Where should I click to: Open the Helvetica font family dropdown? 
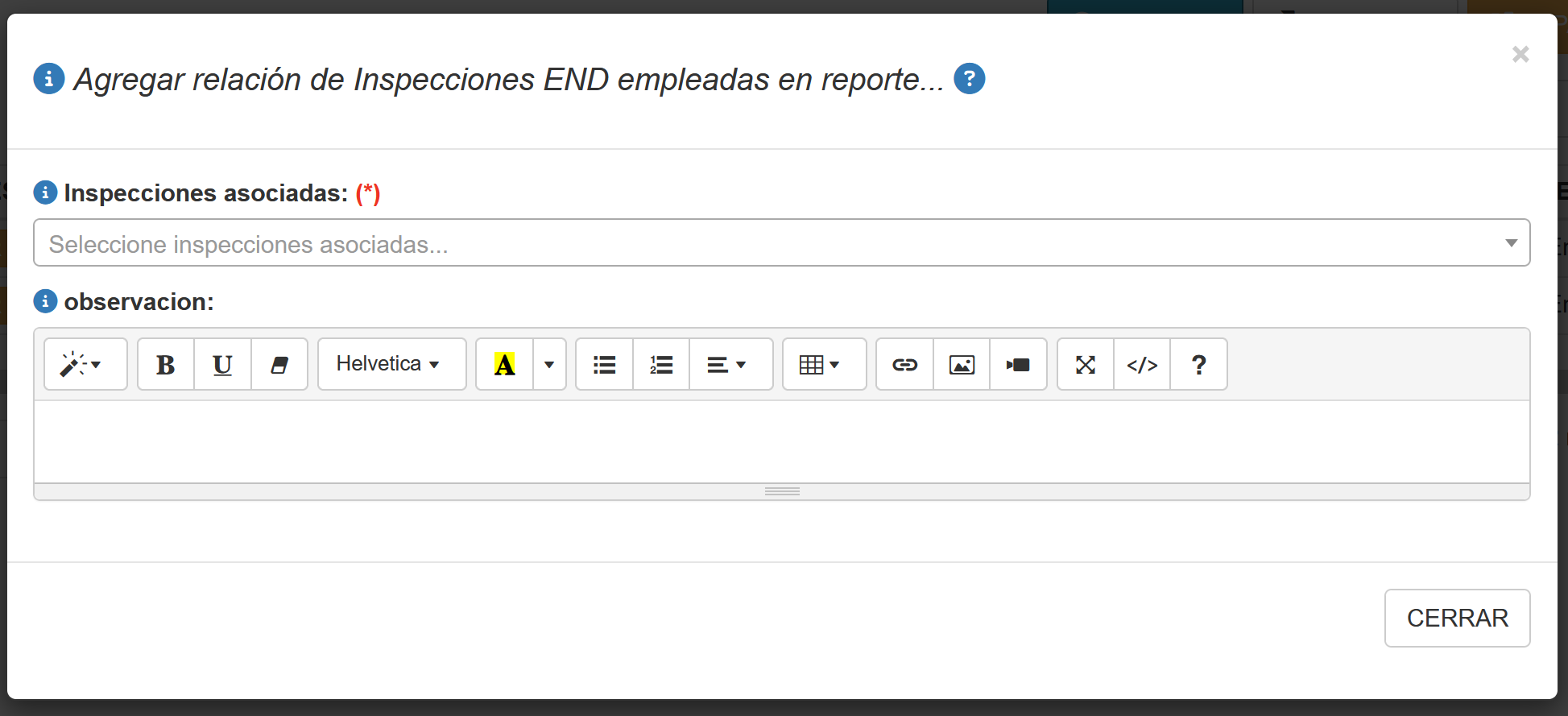[x=391, y=365]
